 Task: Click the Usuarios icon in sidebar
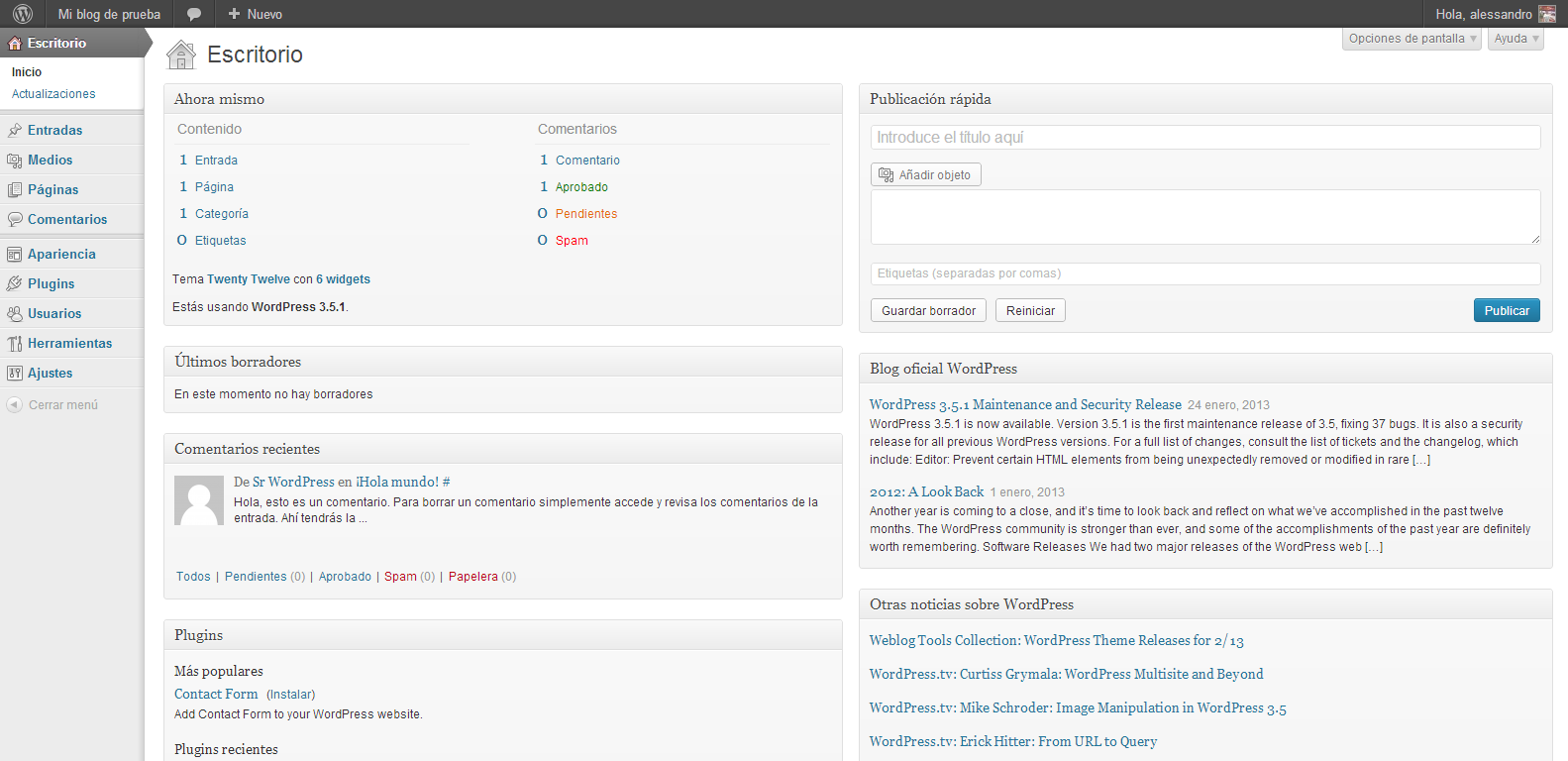pyautogui.click(x=15, y=314)
